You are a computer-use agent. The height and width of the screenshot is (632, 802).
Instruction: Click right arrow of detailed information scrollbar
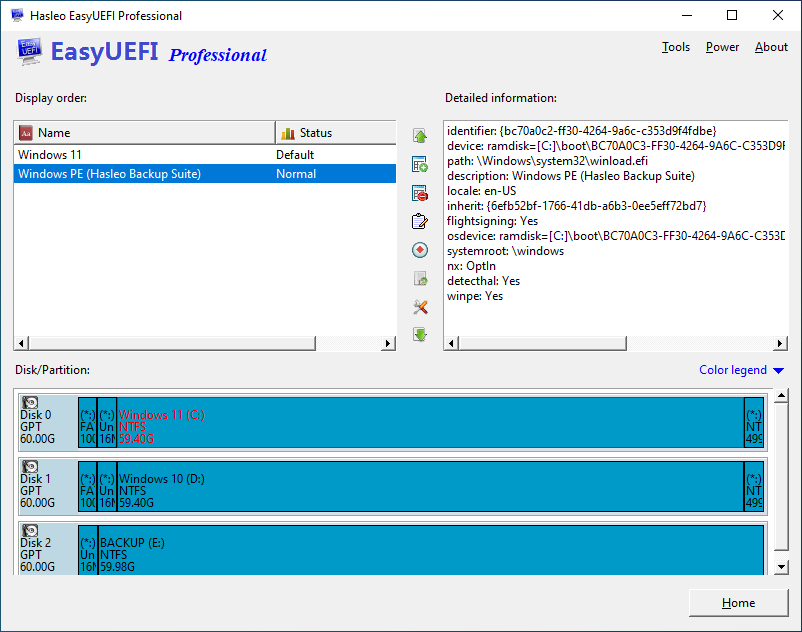(x=779, y=343)
